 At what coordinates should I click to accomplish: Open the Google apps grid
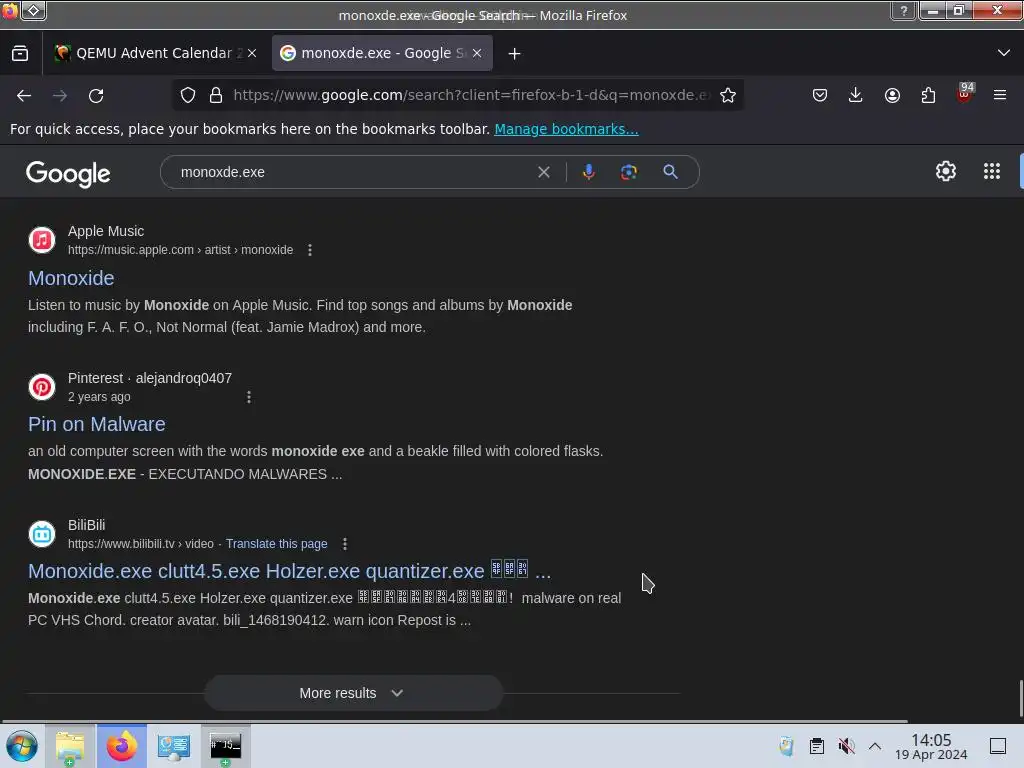[991, 172]
